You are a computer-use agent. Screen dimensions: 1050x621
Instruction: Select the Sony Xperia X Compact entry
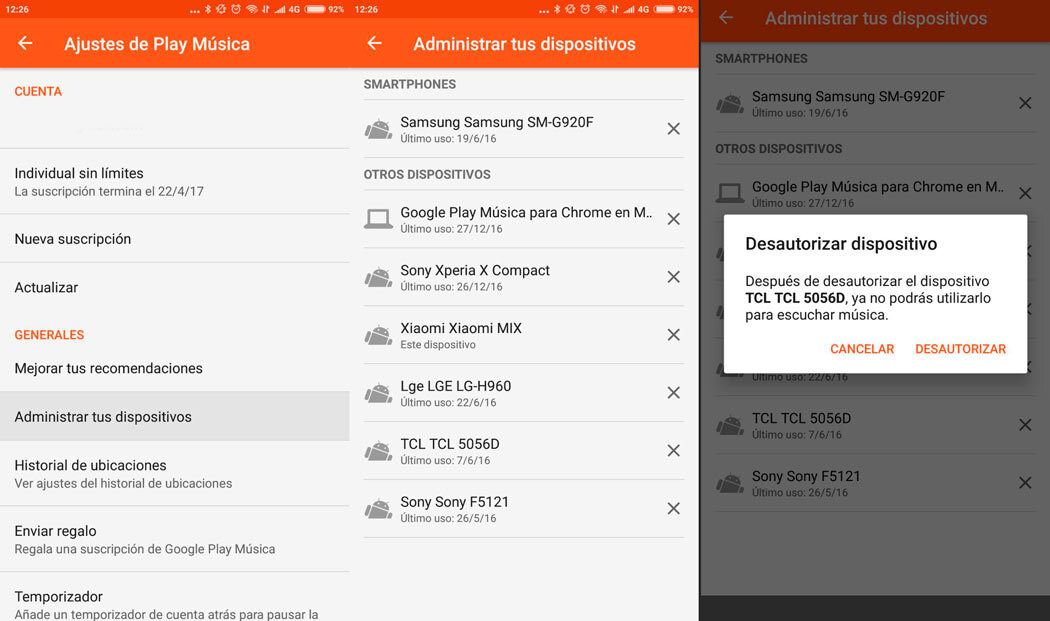pyautogui.click(x=475, y=277)
